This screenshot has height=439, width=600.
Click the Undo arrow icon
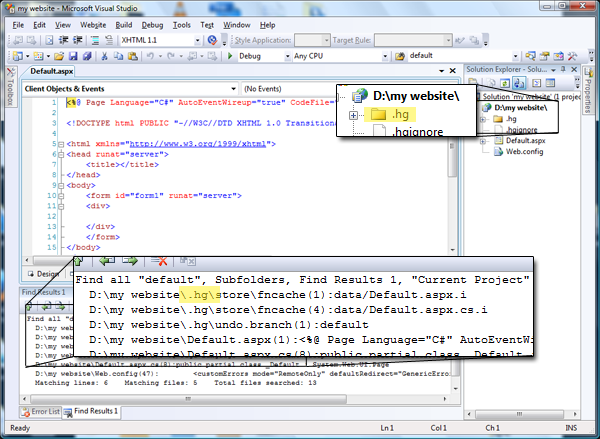pos(150,56)
